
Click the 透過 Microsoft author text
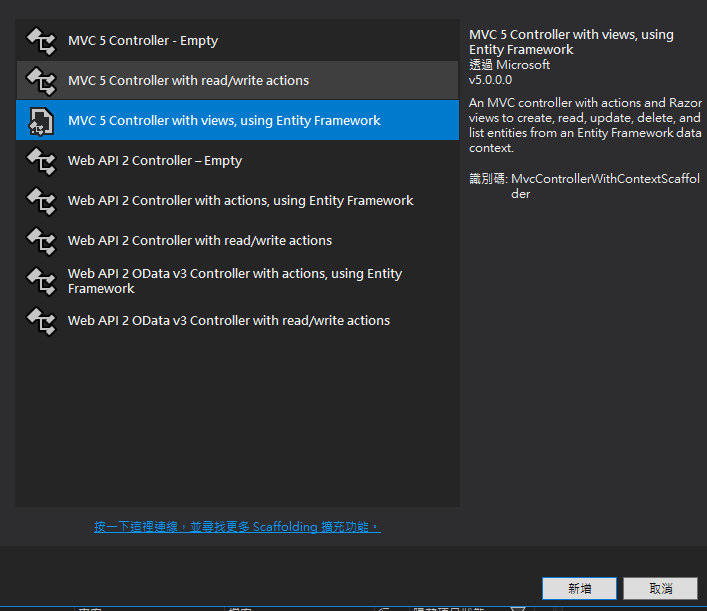tap(510, 65)
